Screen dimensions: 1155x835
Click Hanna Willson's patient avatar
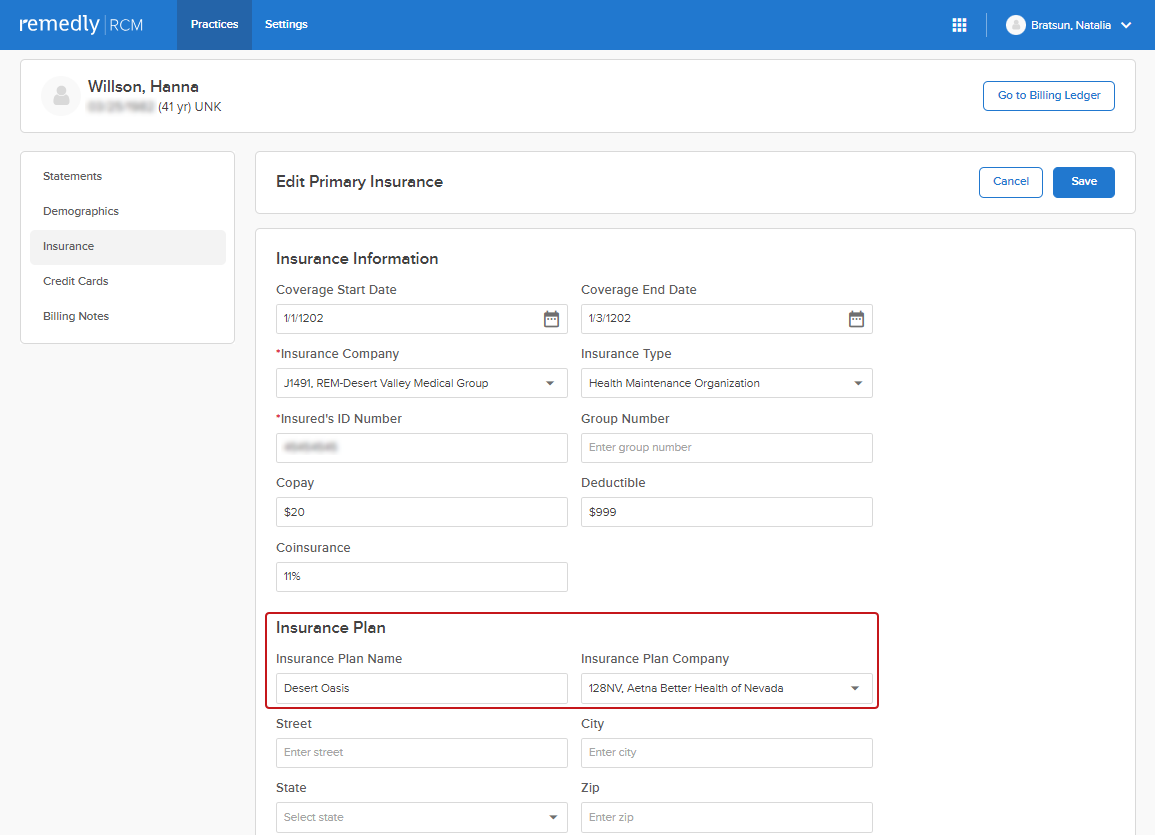(61, 96)
